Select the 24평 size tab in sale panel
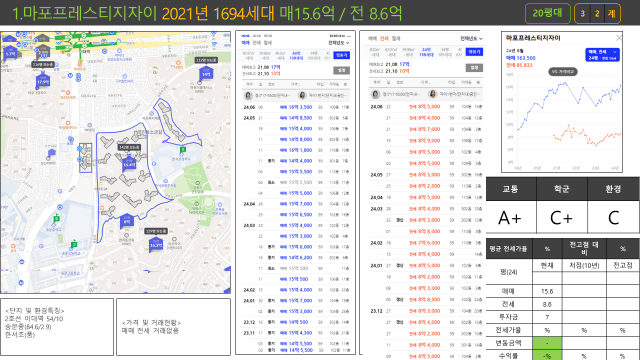Image resolution: width=640 pixels, height=360 pixels. tap(296, 56)
